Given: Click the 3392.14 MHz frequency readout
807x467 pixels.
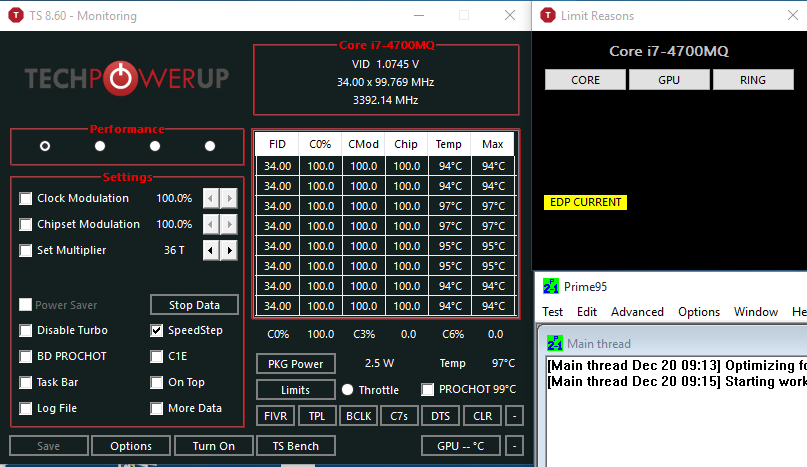Looking at the screenshot, I should point(385,100).
